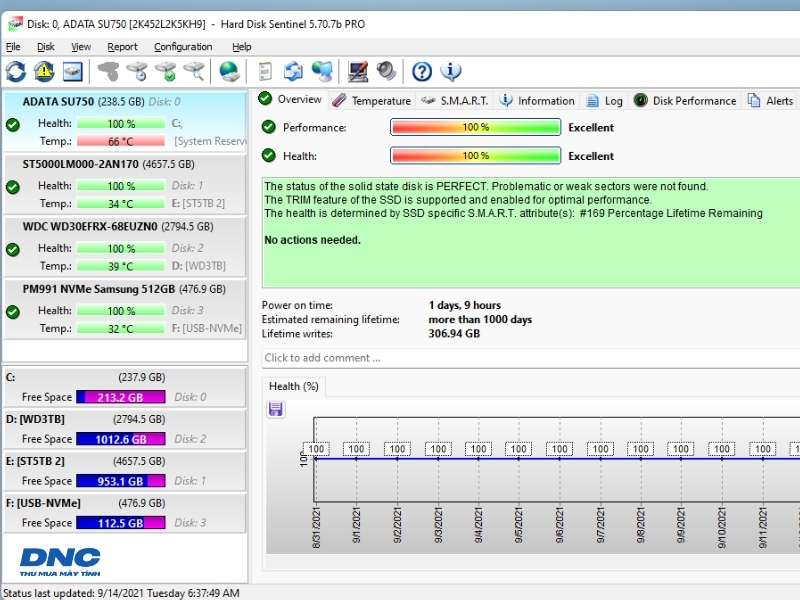
Task: Click the disk test icon with a clock
Action: (137, 71)
